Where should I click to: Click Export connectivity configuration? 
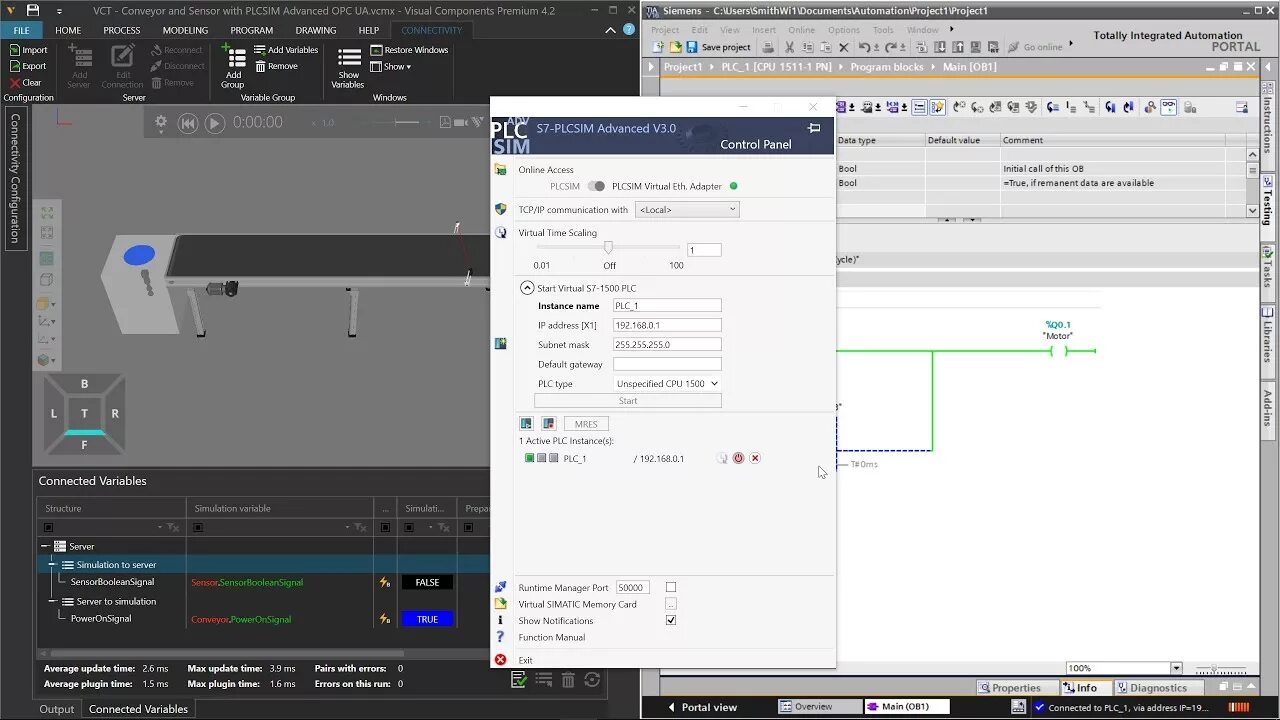pyautogui.click(x=27, y=66)
